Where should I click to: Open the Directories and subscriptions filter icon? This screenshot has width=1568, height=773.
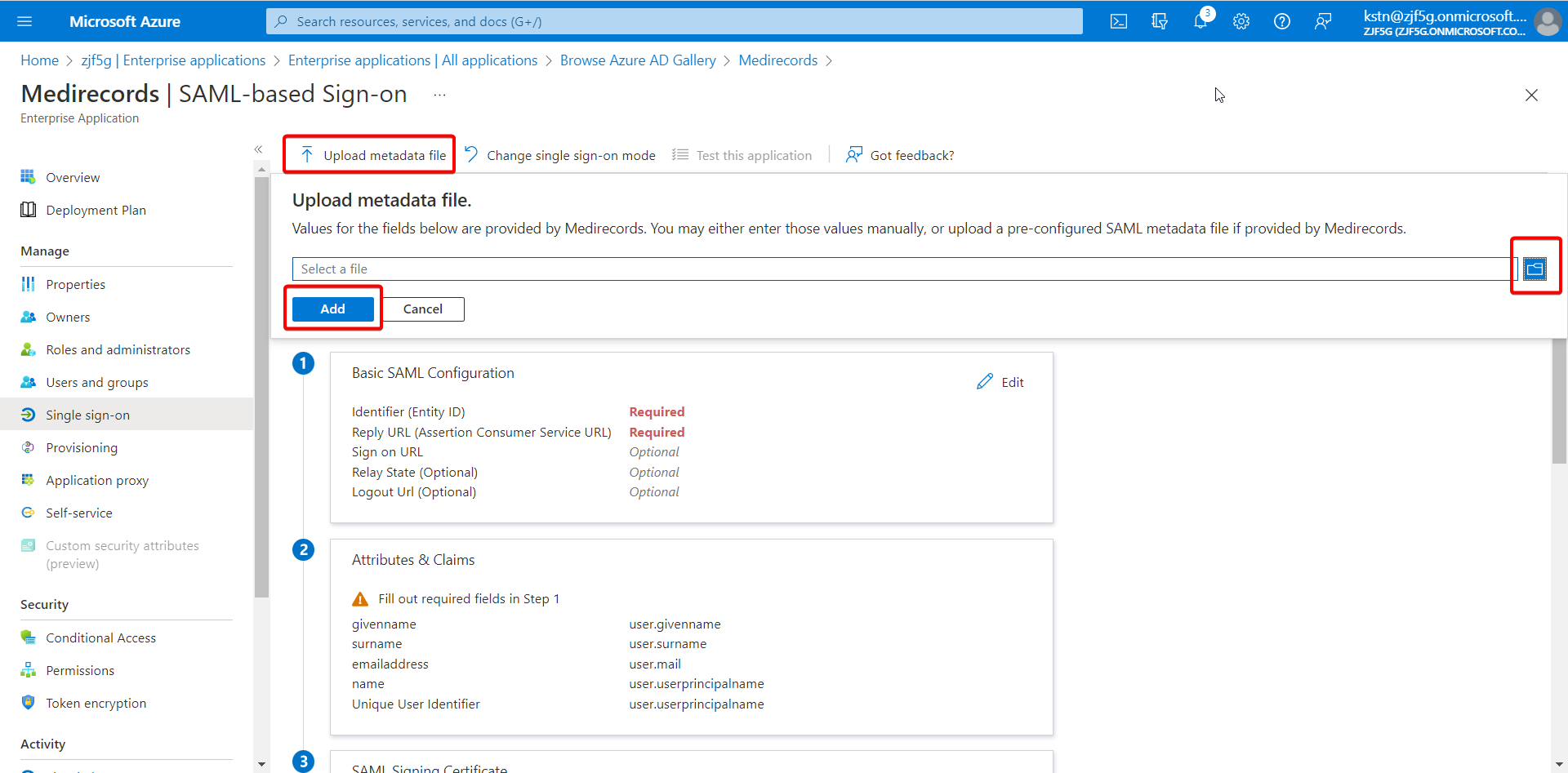pos(1160,21)
